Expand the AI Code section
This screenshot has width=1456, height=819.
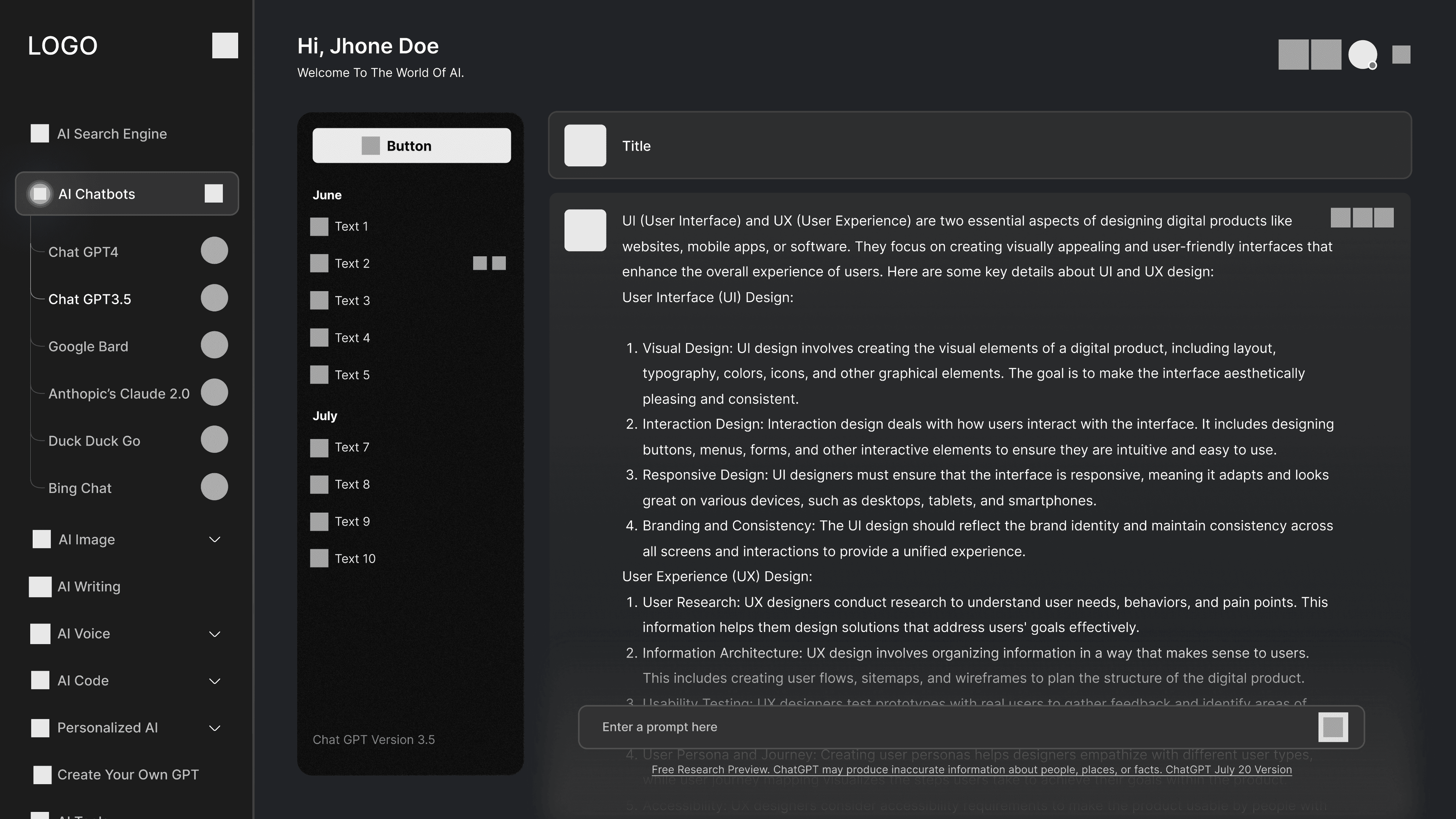215,681
